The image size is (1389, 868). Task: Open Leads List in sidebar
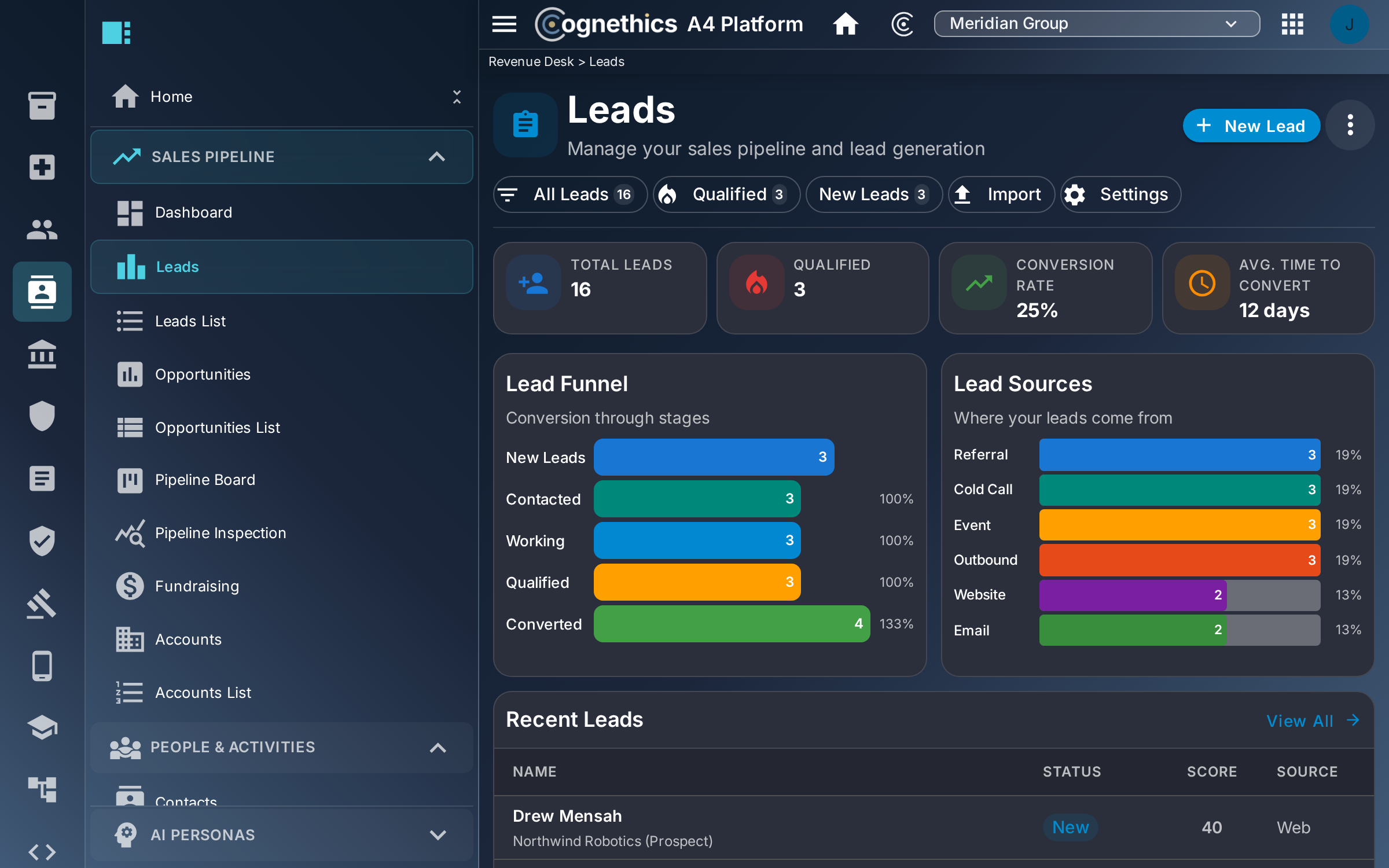282,321
